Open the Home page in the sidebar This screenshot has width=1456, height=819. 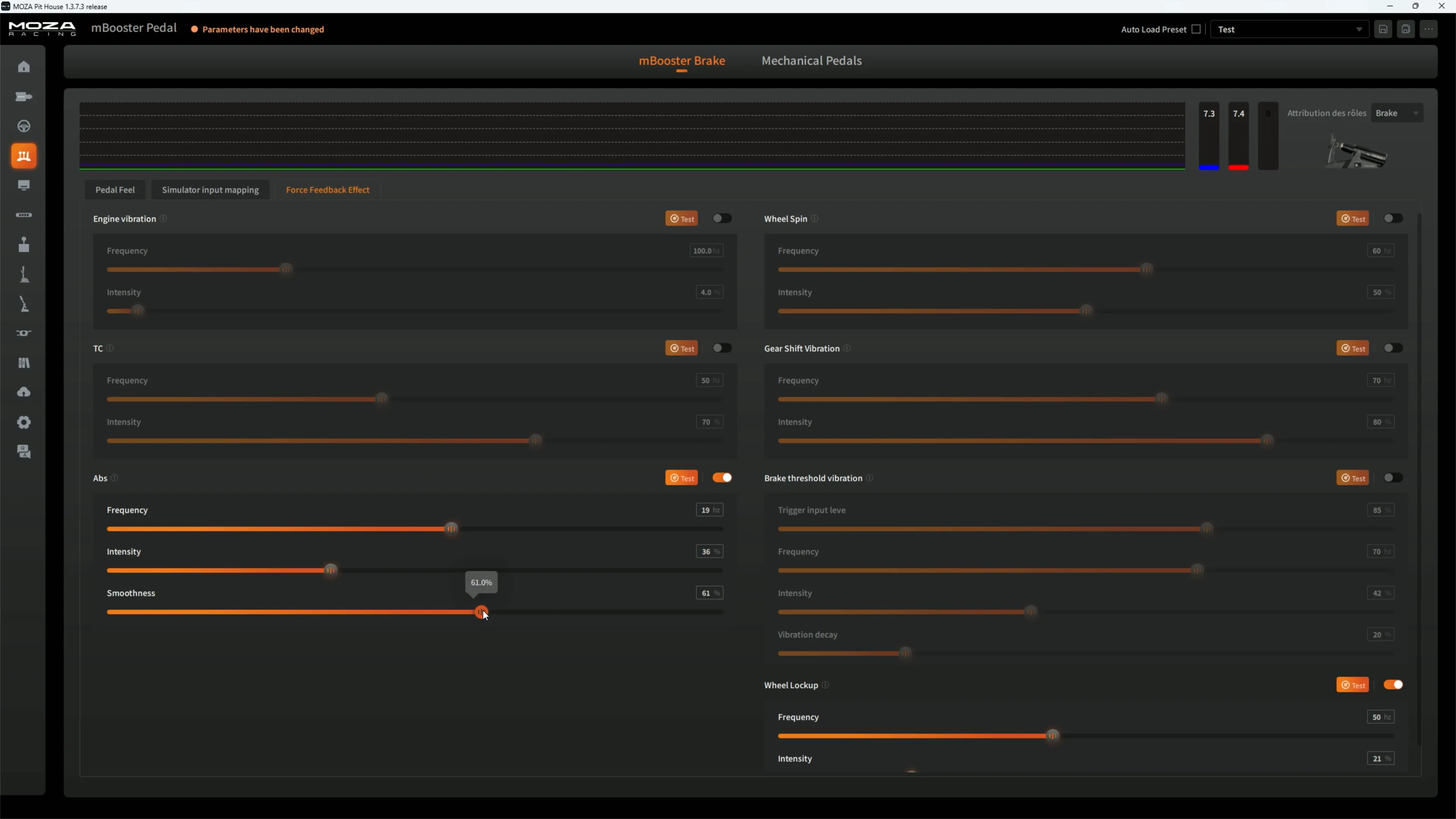24,67
